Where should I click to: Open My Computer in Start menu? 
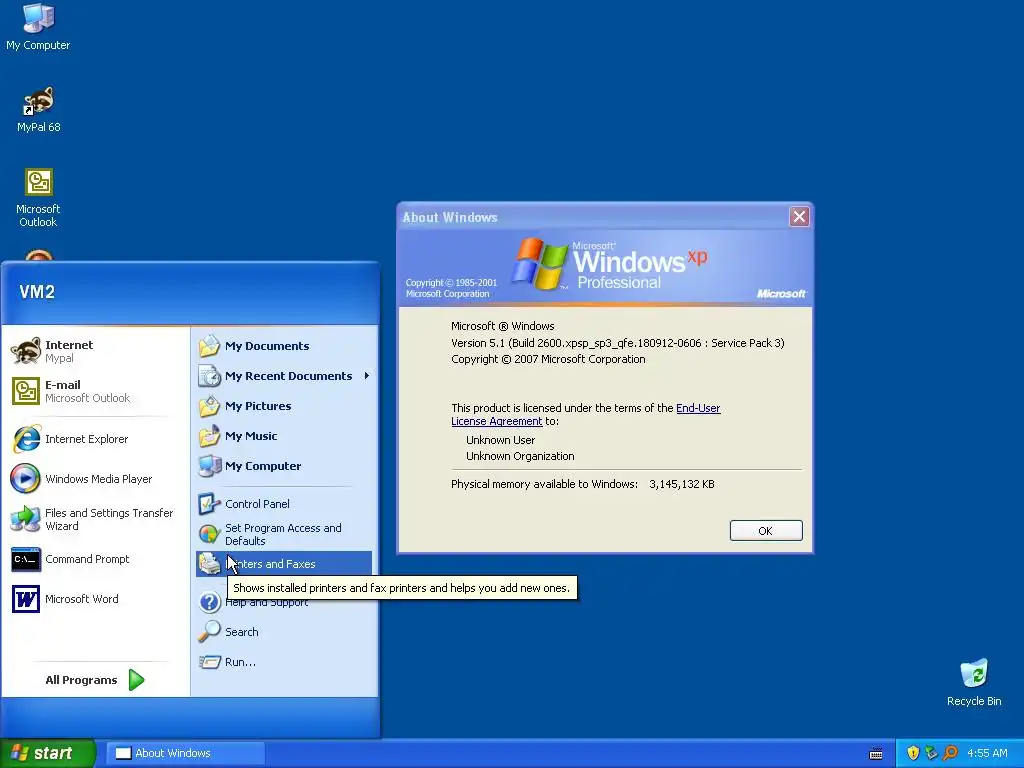[284, 466]
